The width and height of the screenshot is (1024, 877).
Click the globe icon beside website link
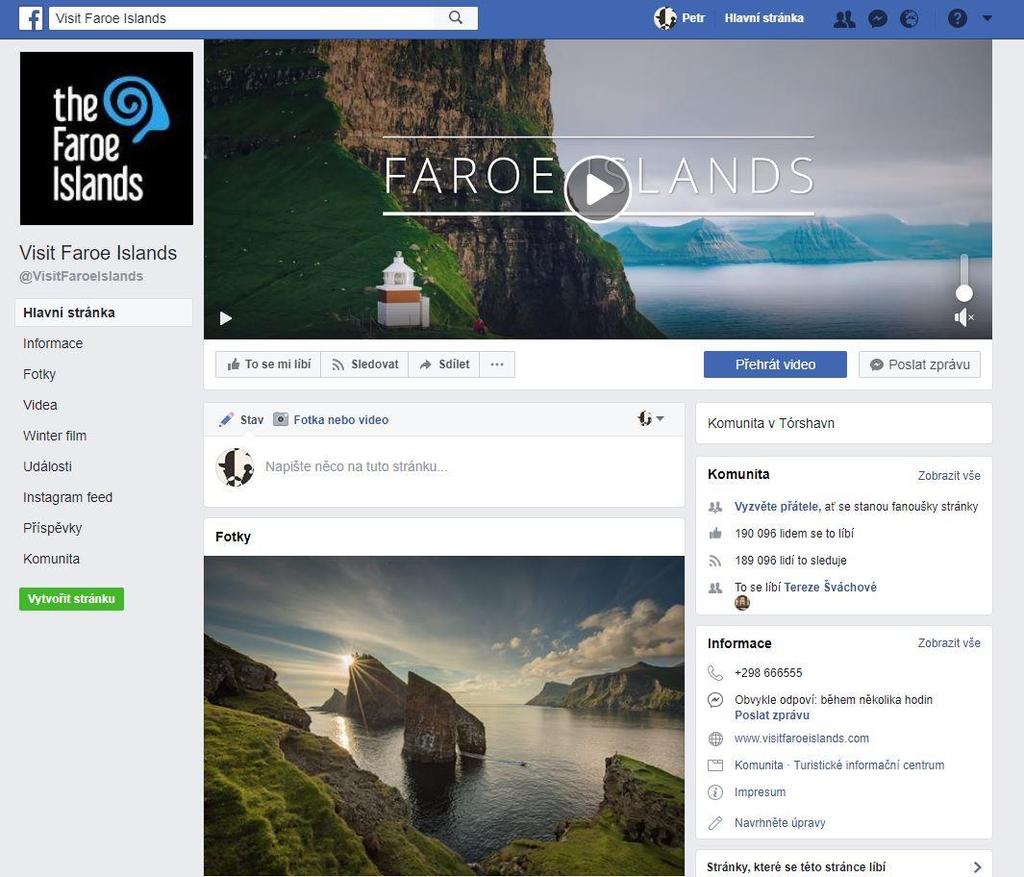[x=716, y=739]
